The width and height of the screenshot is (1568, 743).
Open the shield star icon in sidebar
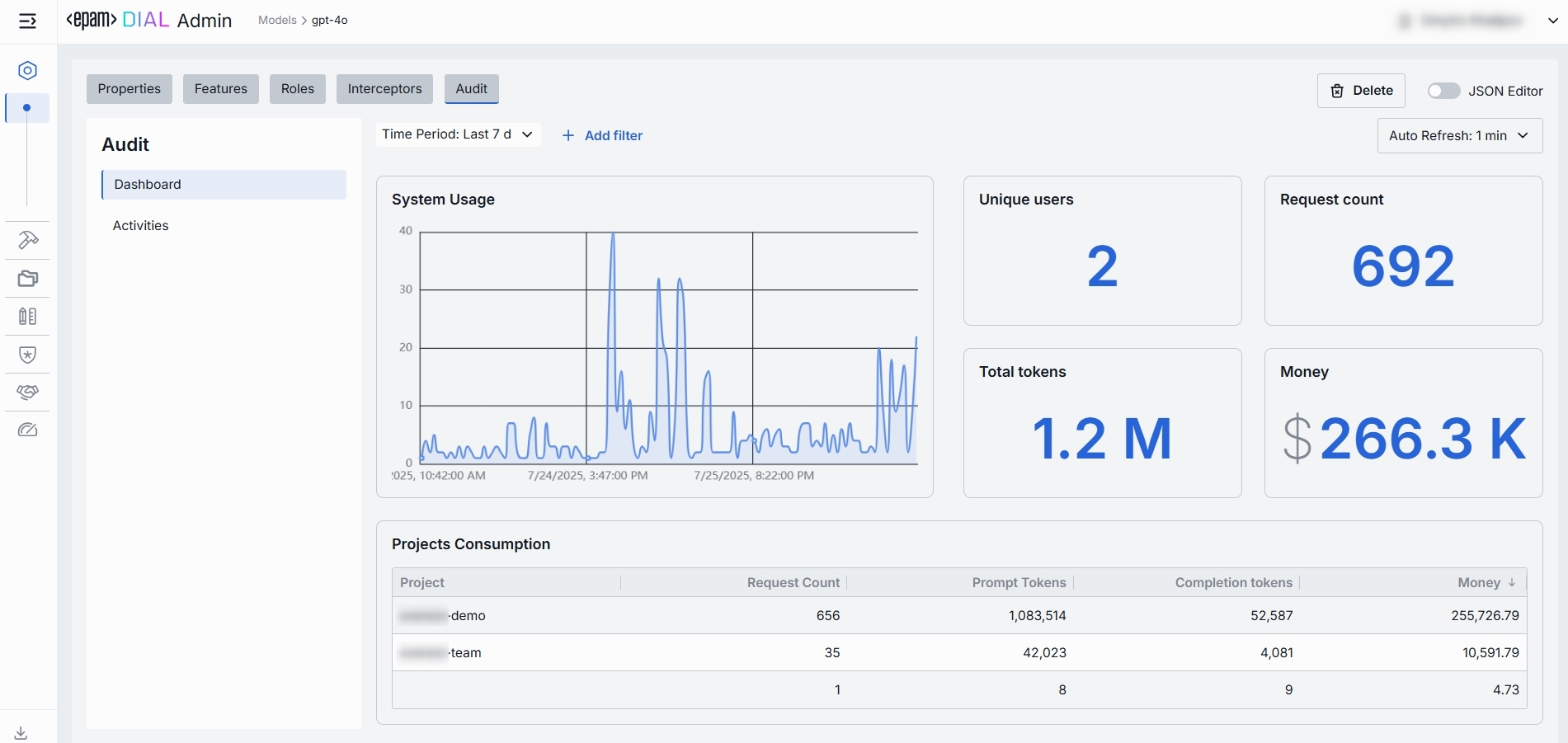point(27,355)
